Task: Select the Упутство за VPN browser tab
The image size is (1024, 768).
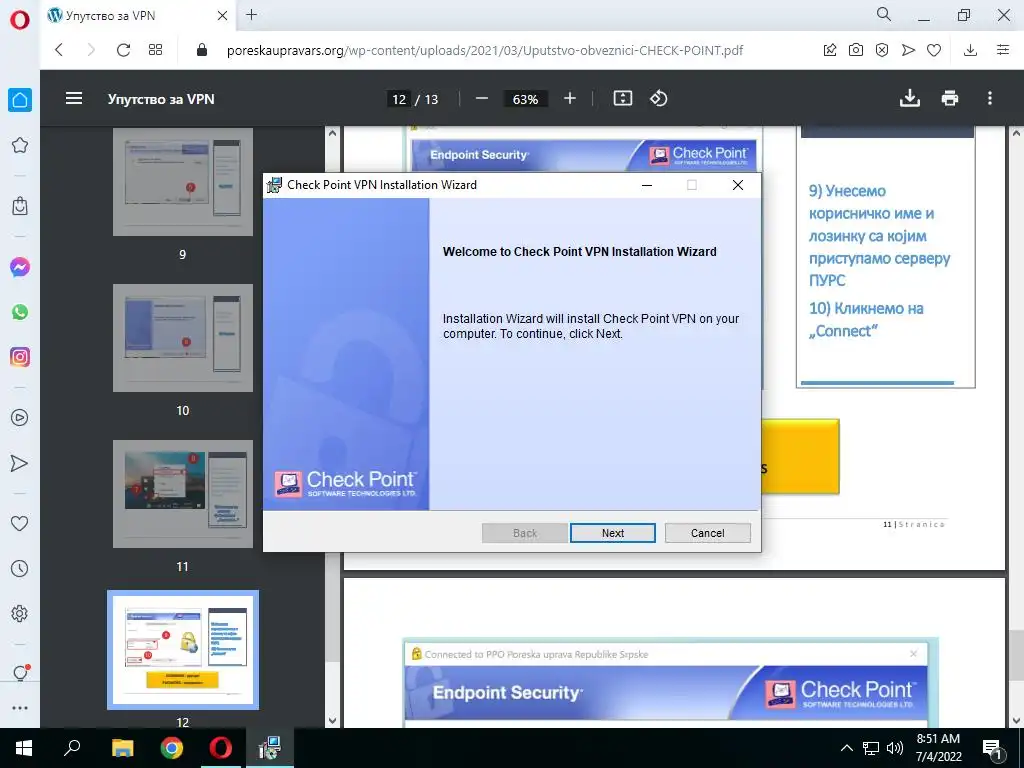Action: (137, 16)
